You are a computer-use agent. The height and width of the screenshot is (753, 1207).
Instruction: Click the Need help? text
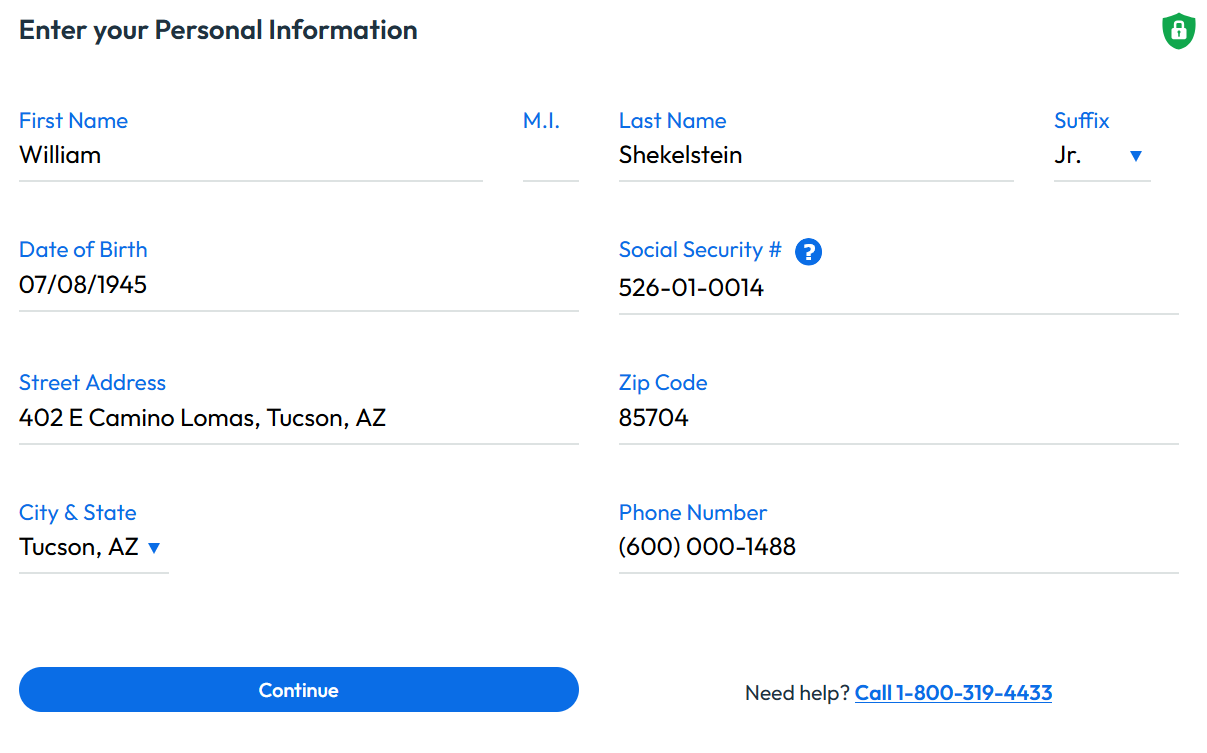pyautogui.click(x=797, y=693)
